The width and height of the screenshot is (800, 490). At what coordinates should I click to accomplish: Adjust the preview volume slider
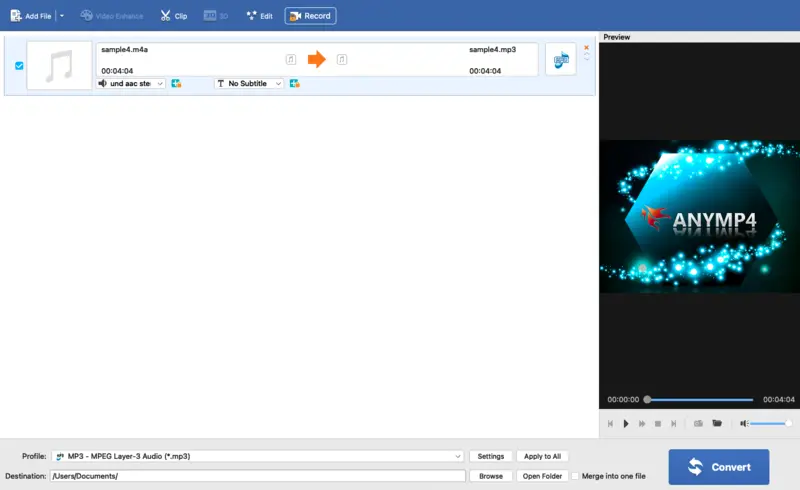770,423
